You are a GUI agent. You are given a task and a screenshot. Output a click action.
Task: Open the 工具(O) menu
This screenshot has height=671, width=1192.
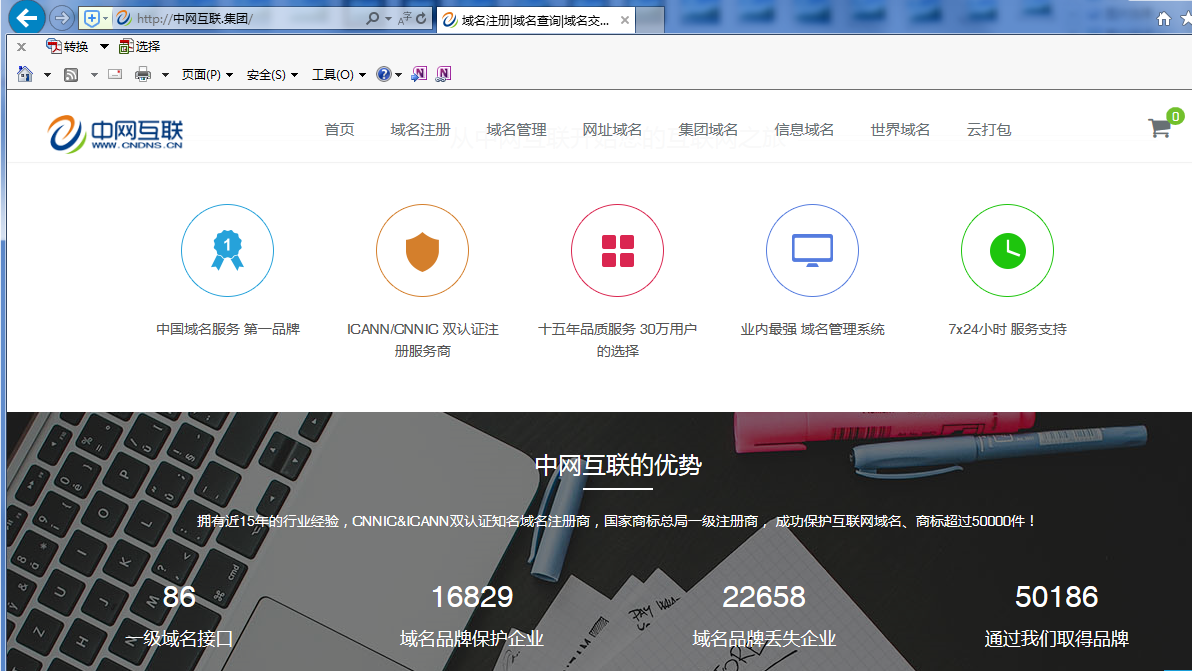tap(338, 74)
